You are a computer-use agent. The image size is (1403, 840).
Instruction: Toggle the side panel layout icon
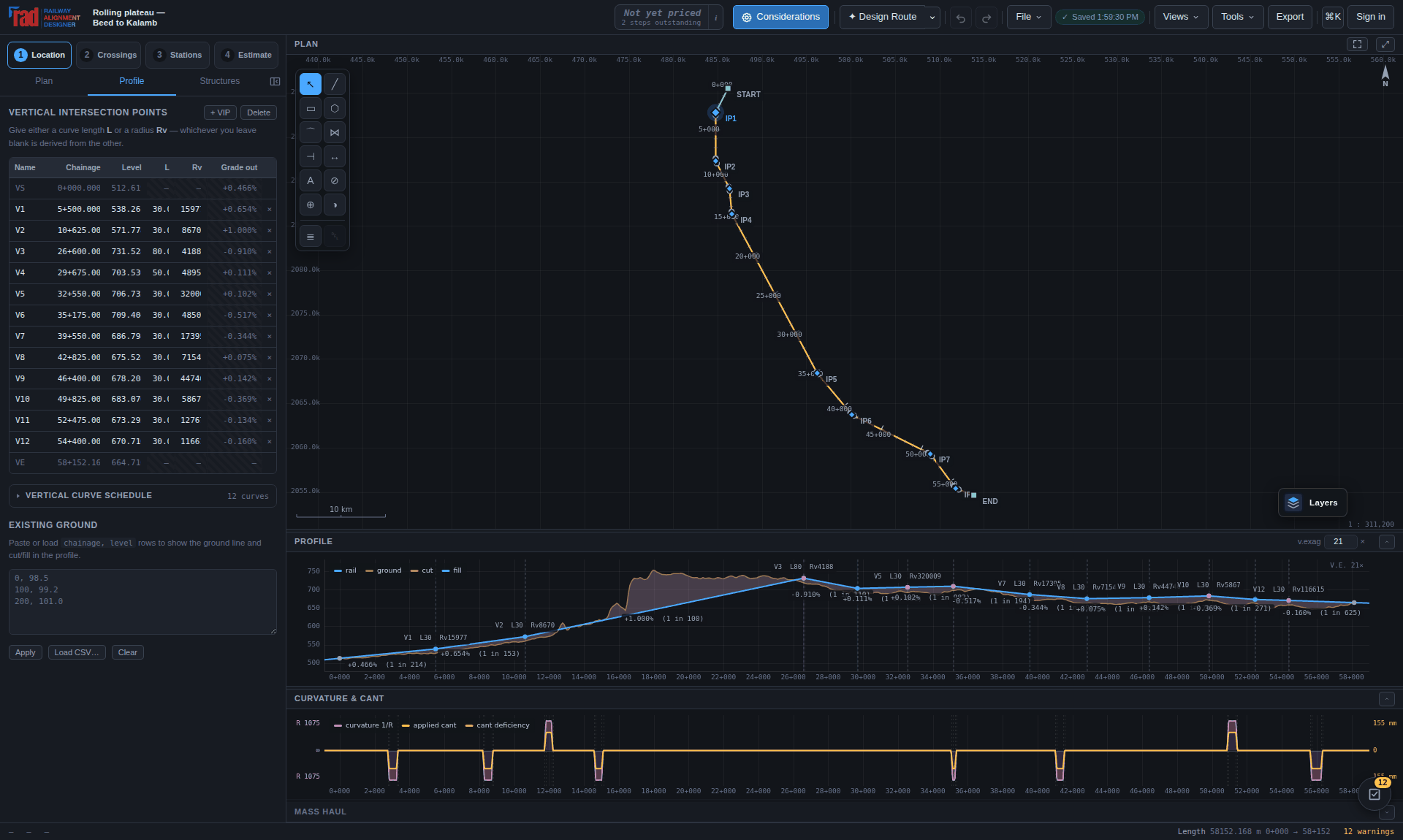[x=275, y=81]
